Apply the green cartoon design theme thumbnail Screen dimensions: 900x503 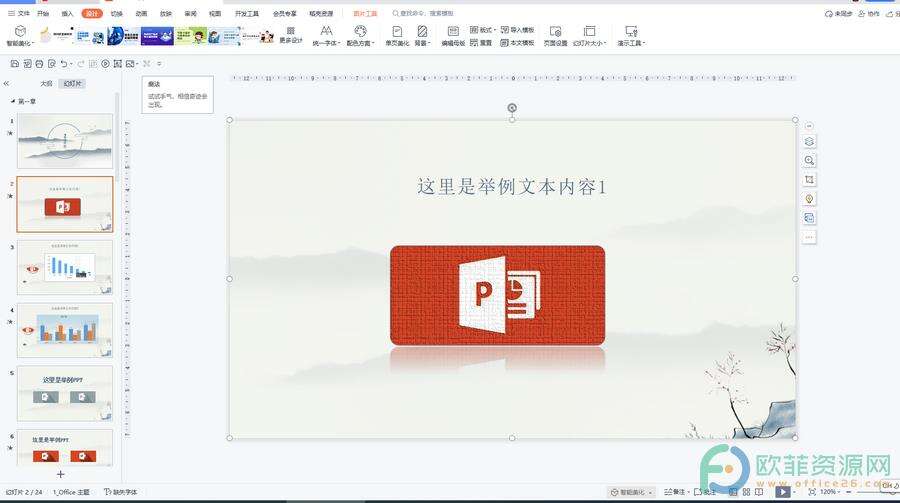pyautogui.click(x=191, y=36)
